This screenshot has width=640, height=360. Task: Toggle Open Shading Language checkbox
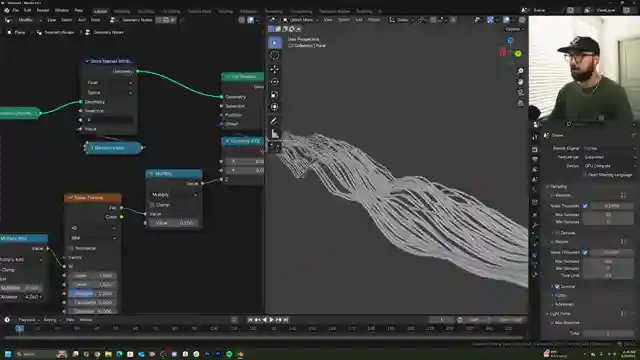coord(585,175)
